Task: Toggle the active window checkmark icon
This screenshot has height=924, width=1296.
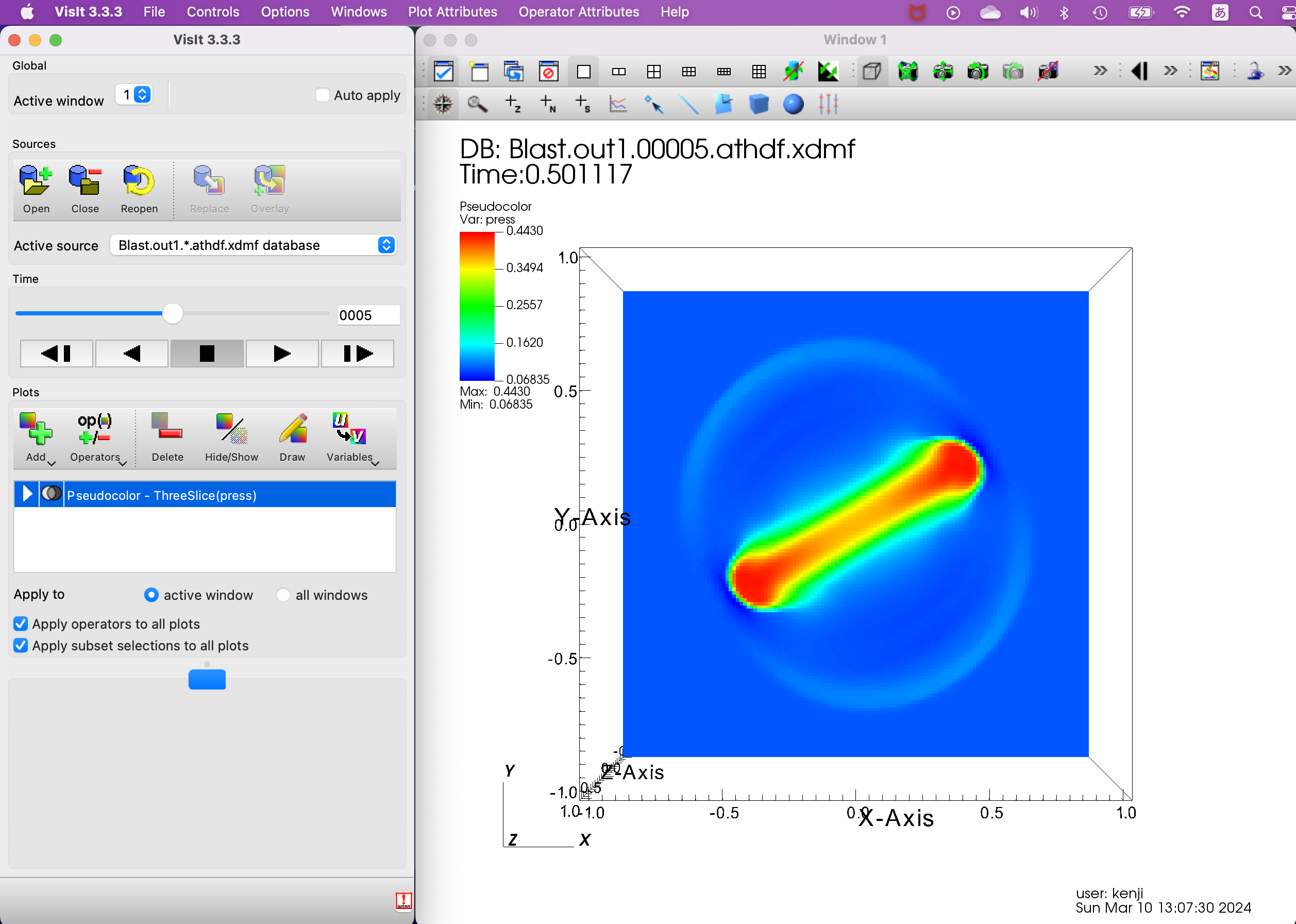Action: pos(443,72)
